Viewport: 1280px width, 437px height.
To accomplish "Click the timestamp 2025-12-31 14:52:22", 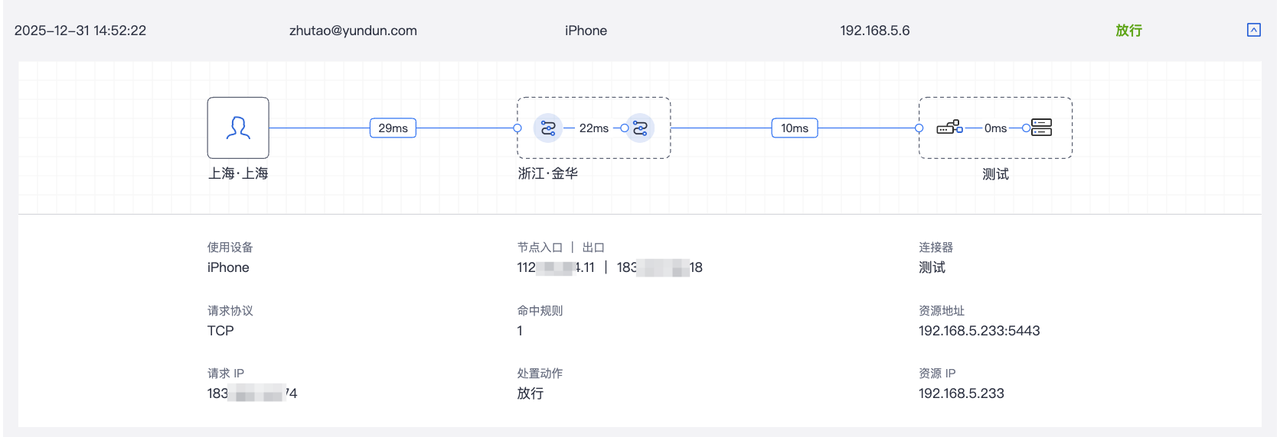I will pyautogui.click(x=80, y=30).
